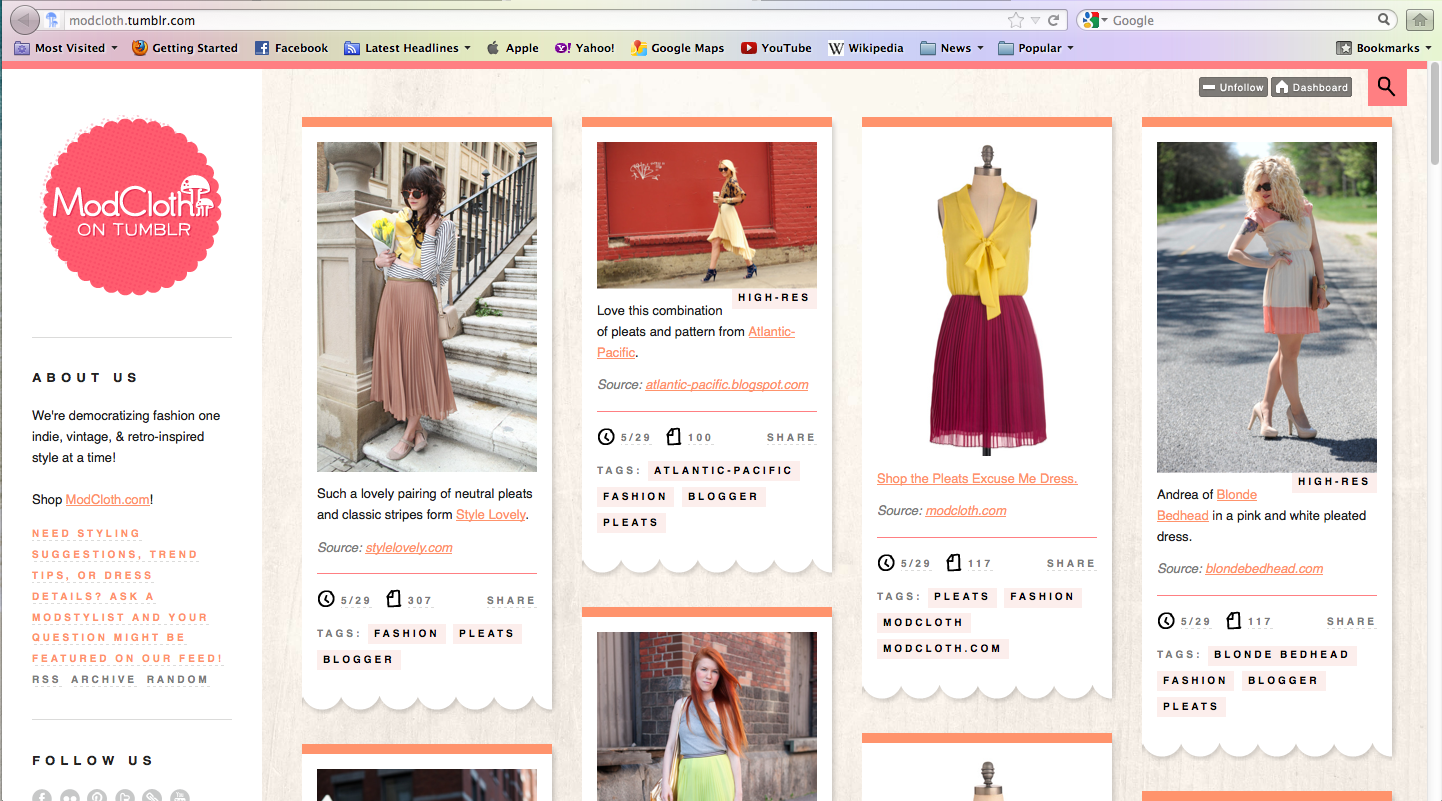Open the pink Tumblr search icon
1442x801 pixels.
(1387, 87)
